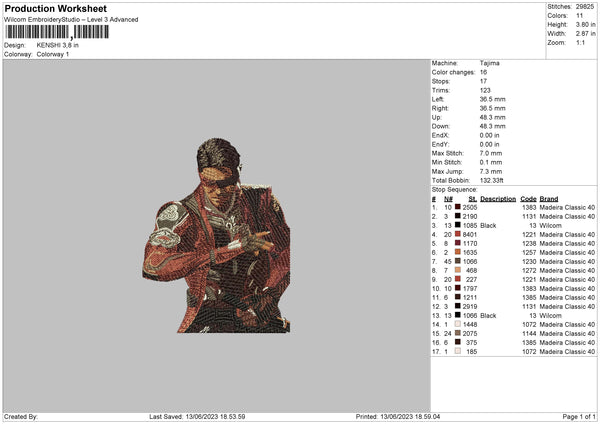
Task: Click the Trims value 123
Action: [x=485, y=90]
